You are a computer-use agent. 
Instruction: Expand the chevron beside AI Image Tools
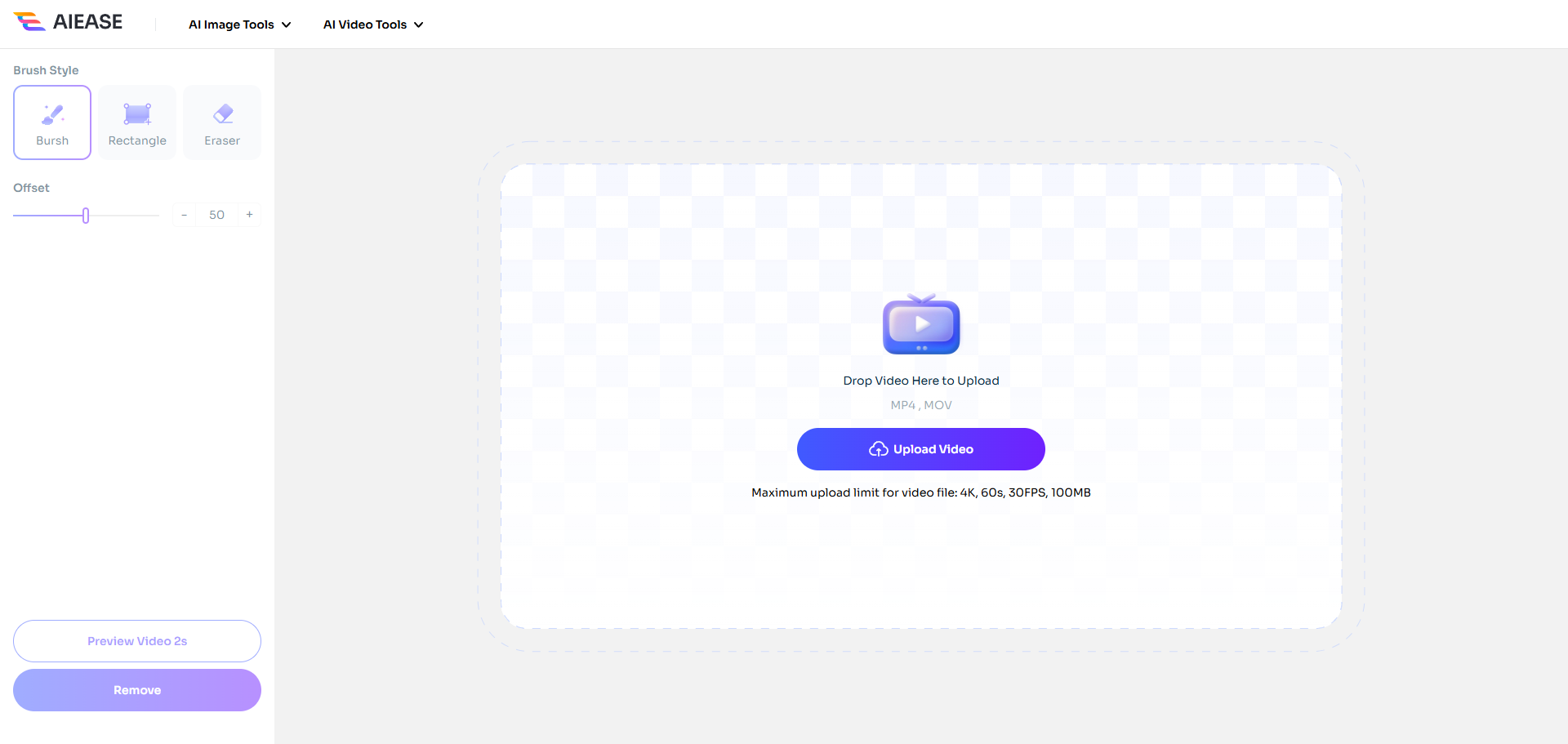click(x=287, y=25)
